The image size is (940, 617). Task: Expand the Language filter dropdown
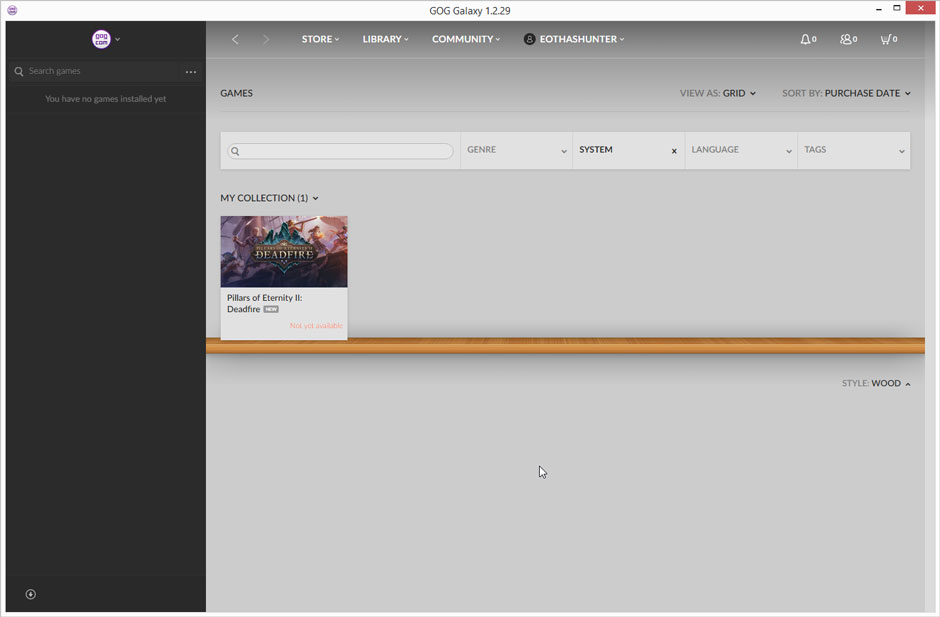click(740, 150)
